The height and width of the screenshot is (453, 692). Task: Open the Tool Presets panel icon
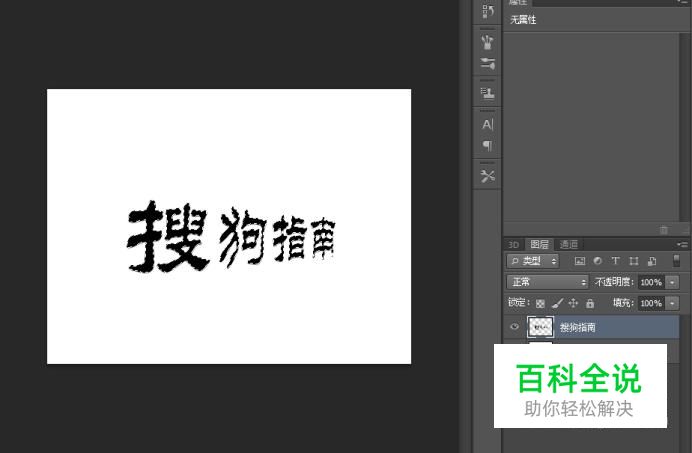(487, 176)
